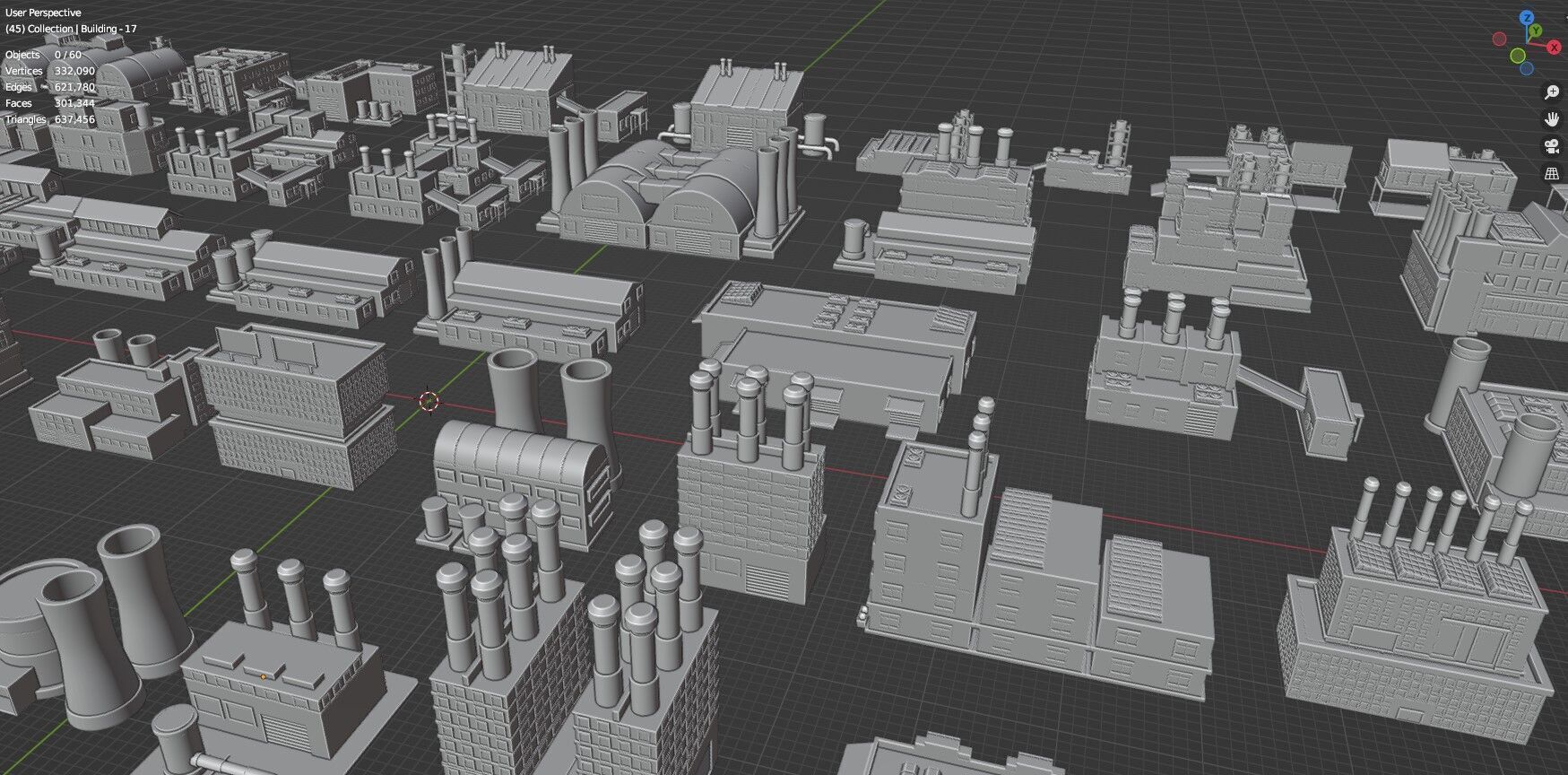Toggle the camera view icon

pyautogui.click(x=1552, y=146)
